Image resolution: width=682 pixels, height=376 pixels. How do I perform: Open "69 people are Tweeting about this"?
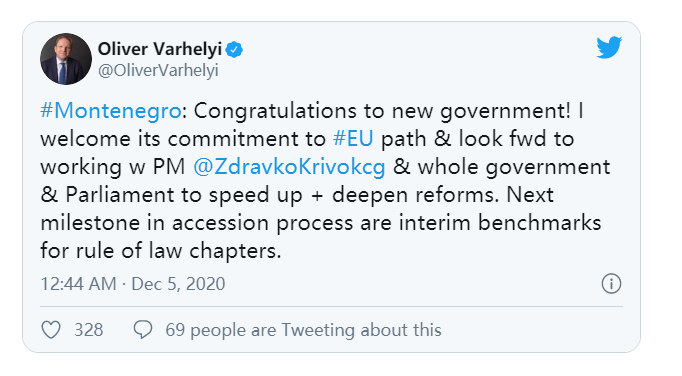(x=303, y=330)
